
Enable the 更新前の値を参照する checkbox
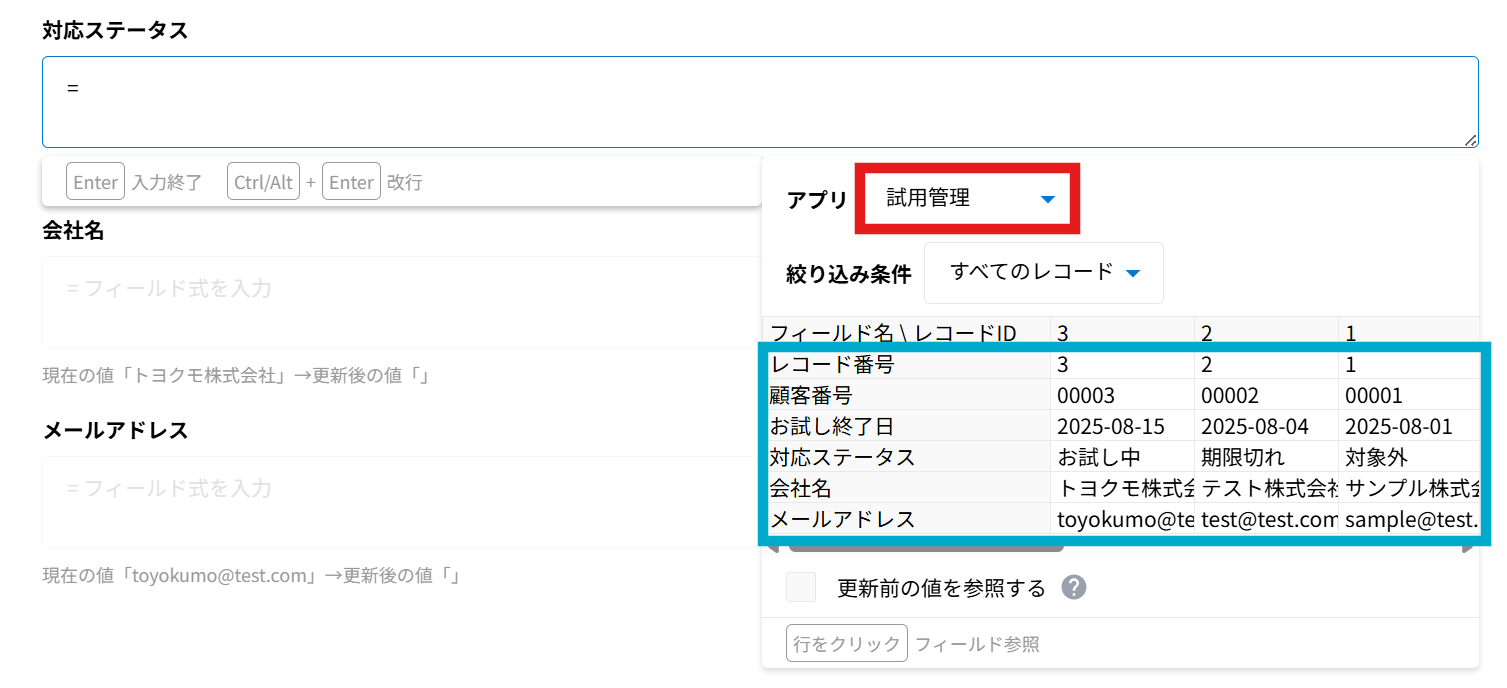pos(801,588)
